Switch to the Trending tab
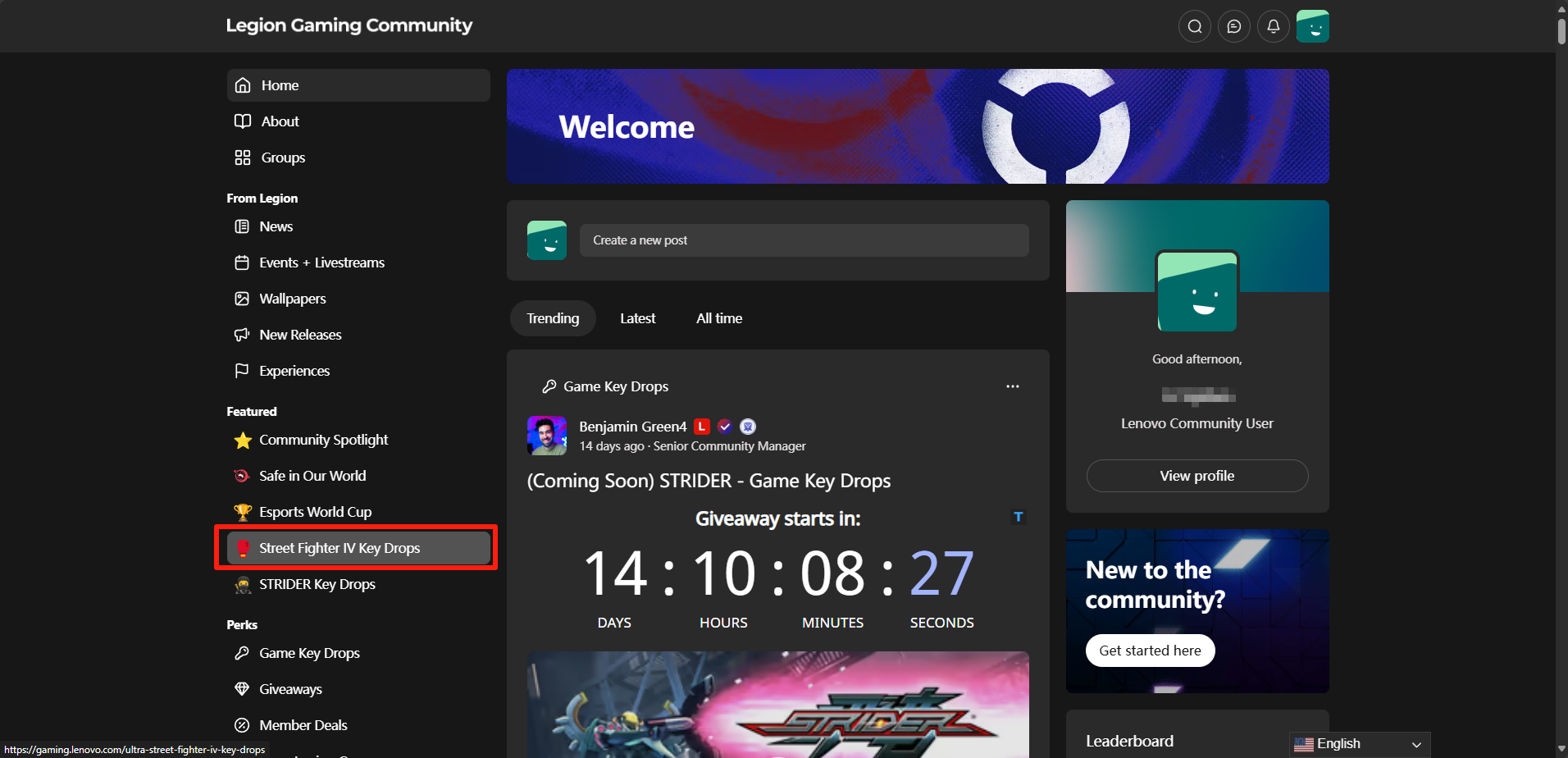The width and height of the screenshot is (1568, 758). (553, 318)
